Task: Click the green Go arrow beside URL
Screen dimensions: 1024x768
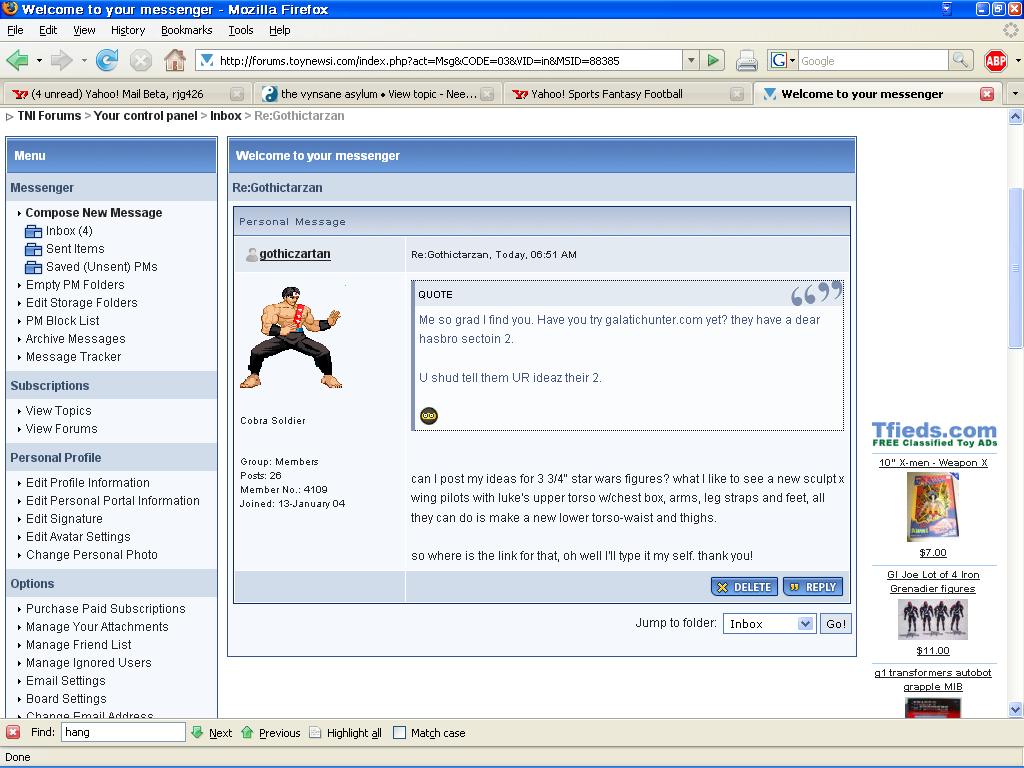Action: tap(713, 61)
